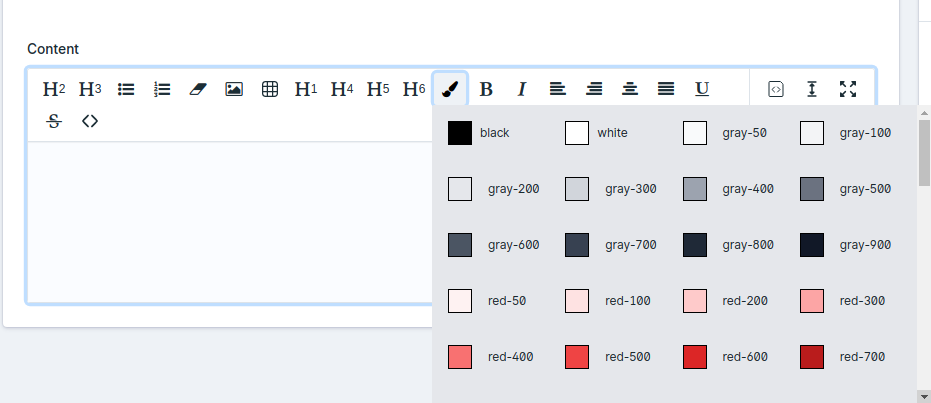931x403 pixels.
Task: Apply the gray-700 swatch
Action: [x=577, y=245]
